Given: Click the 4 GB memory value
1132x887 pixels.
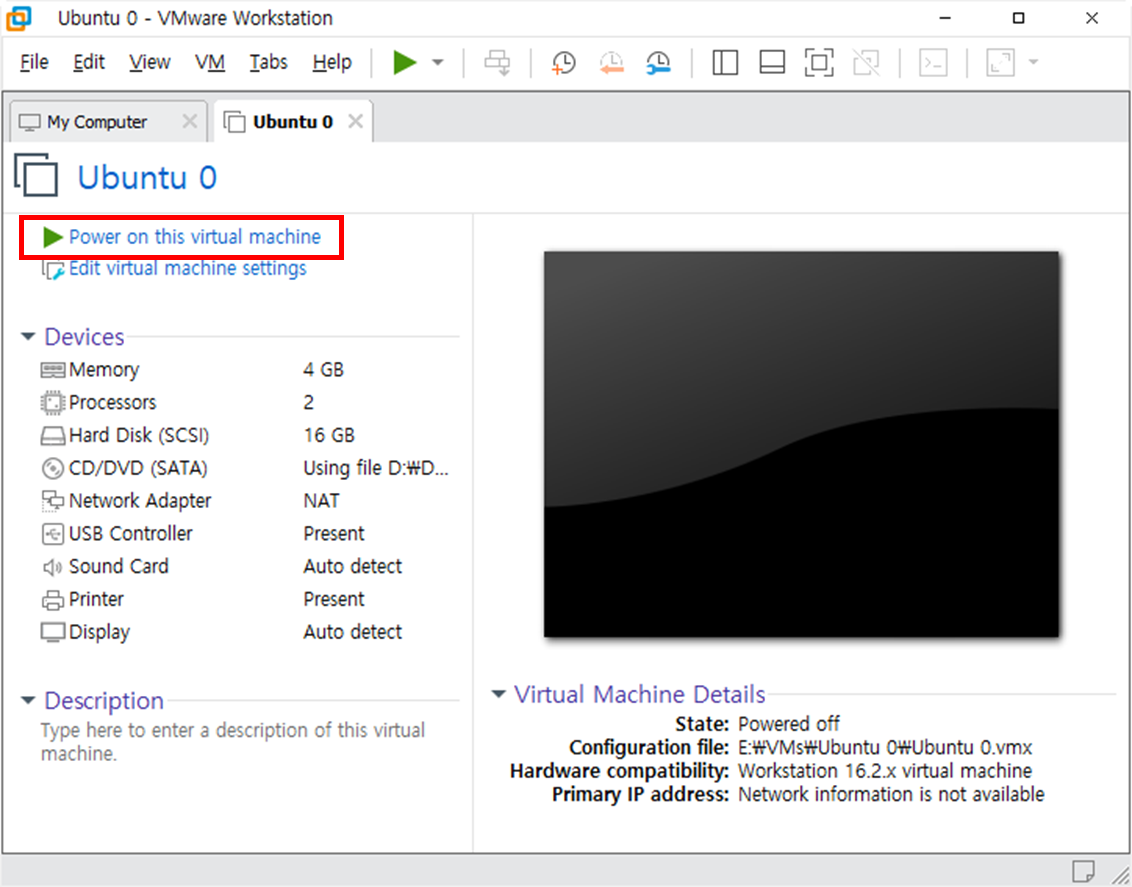Looking at the screenshot, I should (x=323, y=370).
